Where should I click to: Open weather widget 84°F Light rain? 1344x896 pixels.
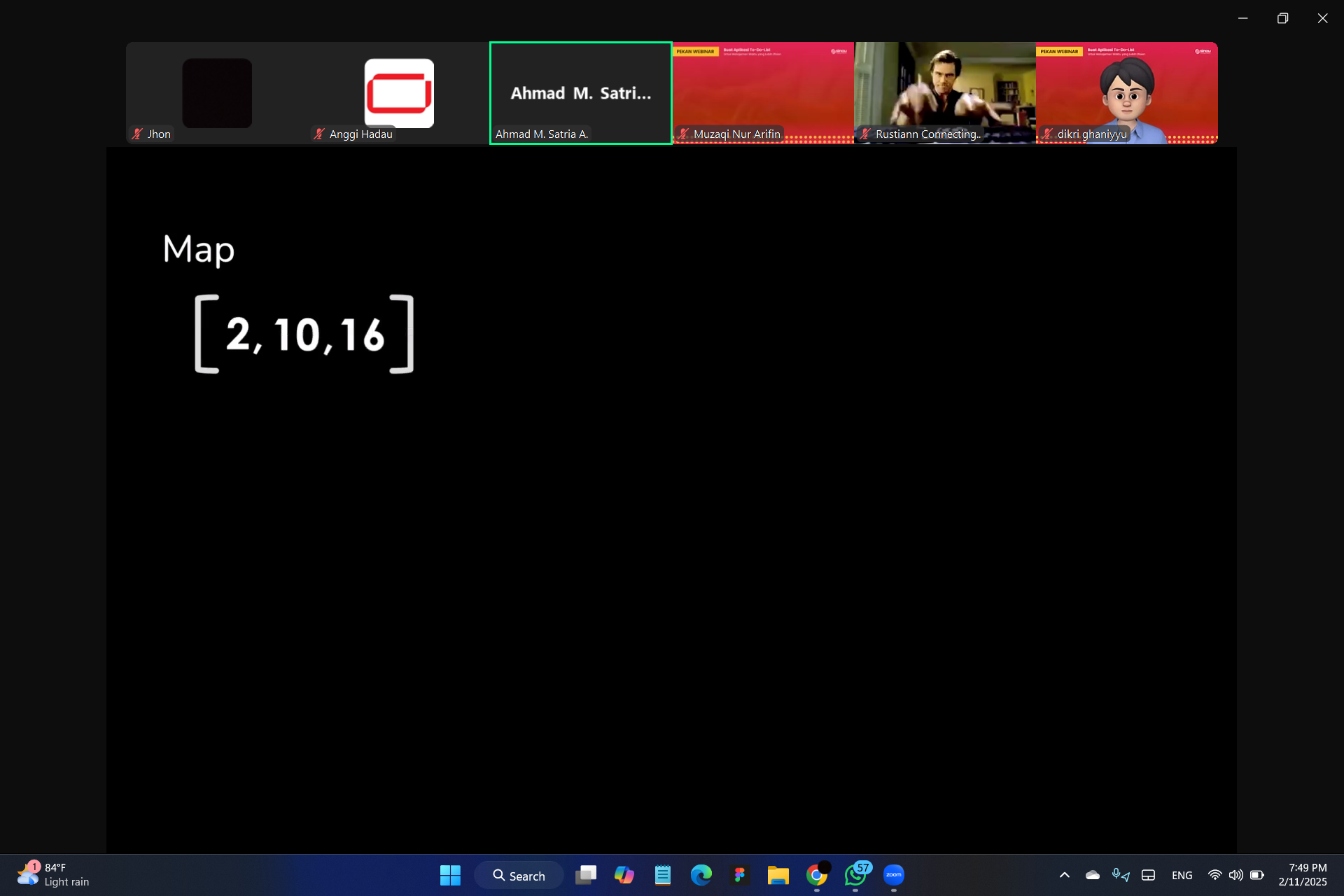pos(54,875)
